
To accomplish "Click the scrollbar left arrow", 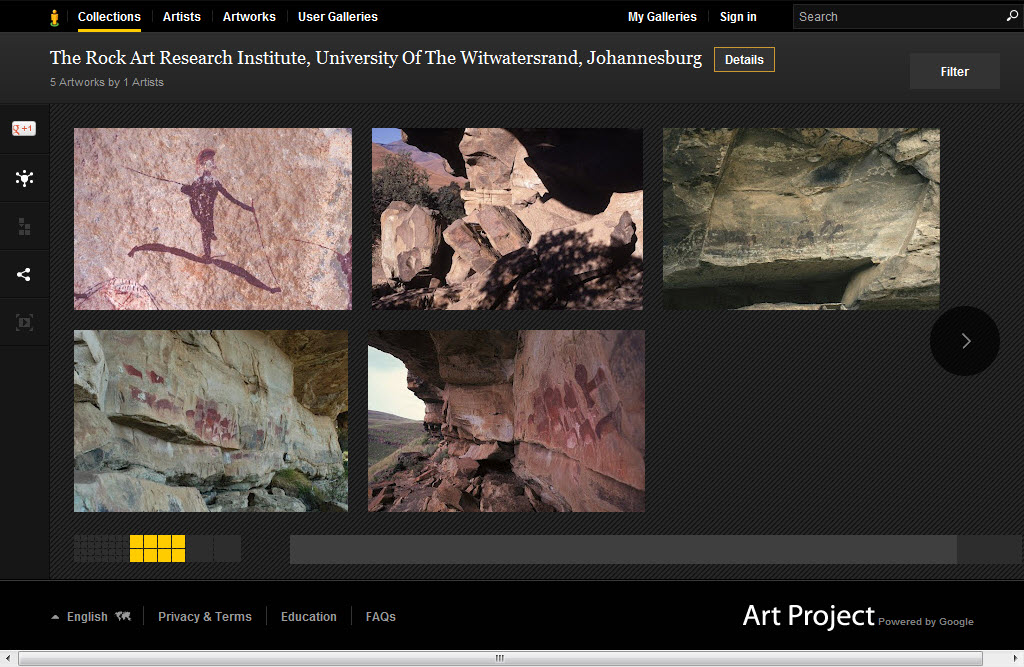I will point(7,658).
